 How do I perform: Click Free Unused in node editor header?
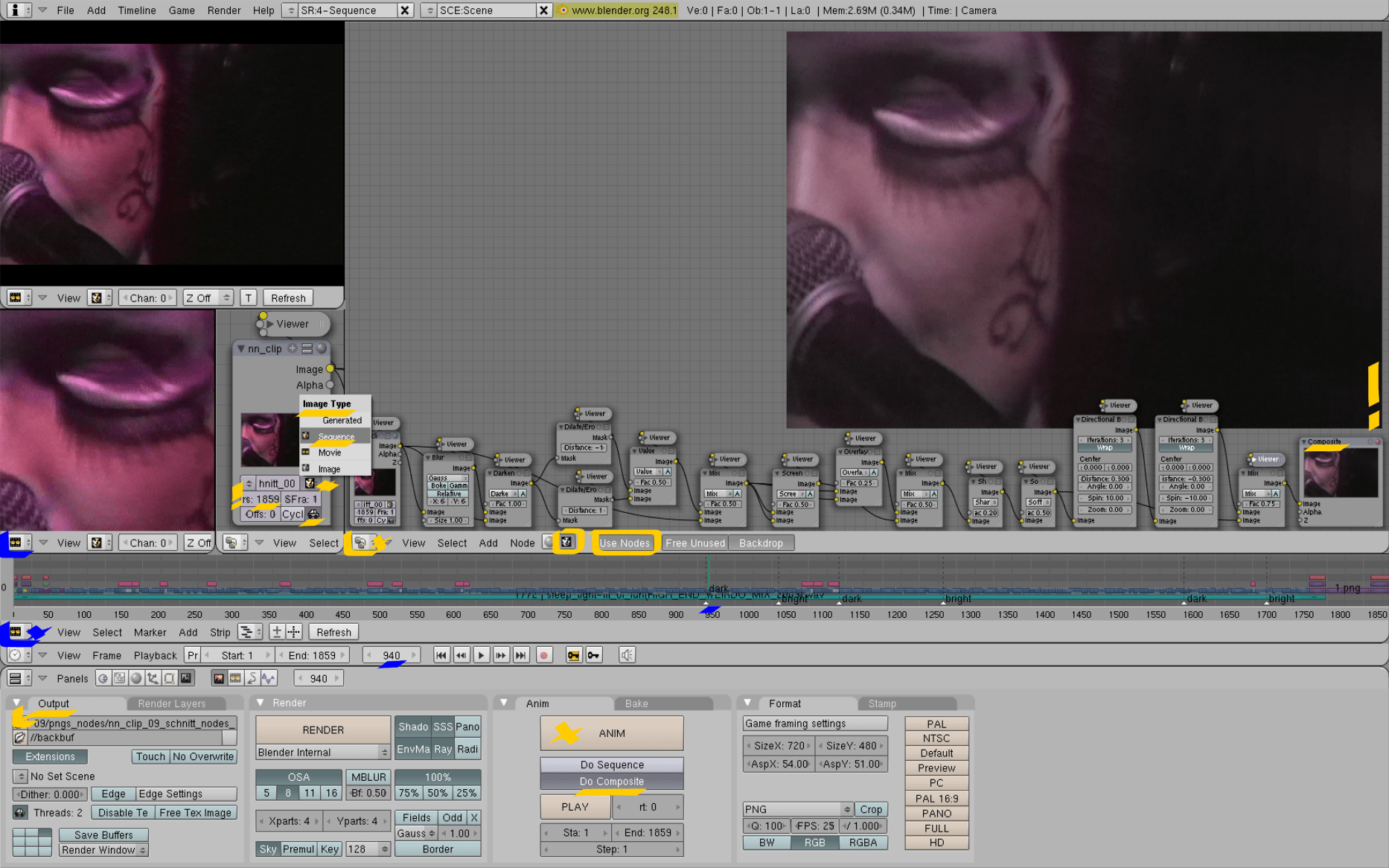click(695, 543)
